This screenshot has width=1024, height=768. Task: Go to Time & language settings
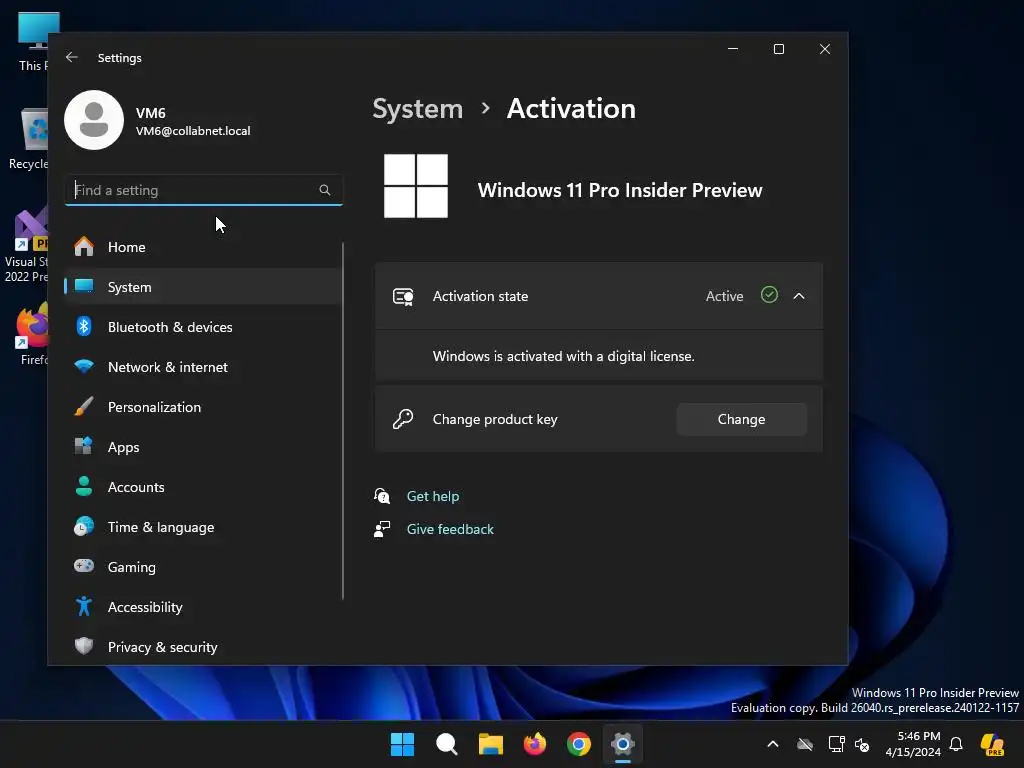click(x=203, y=527)
